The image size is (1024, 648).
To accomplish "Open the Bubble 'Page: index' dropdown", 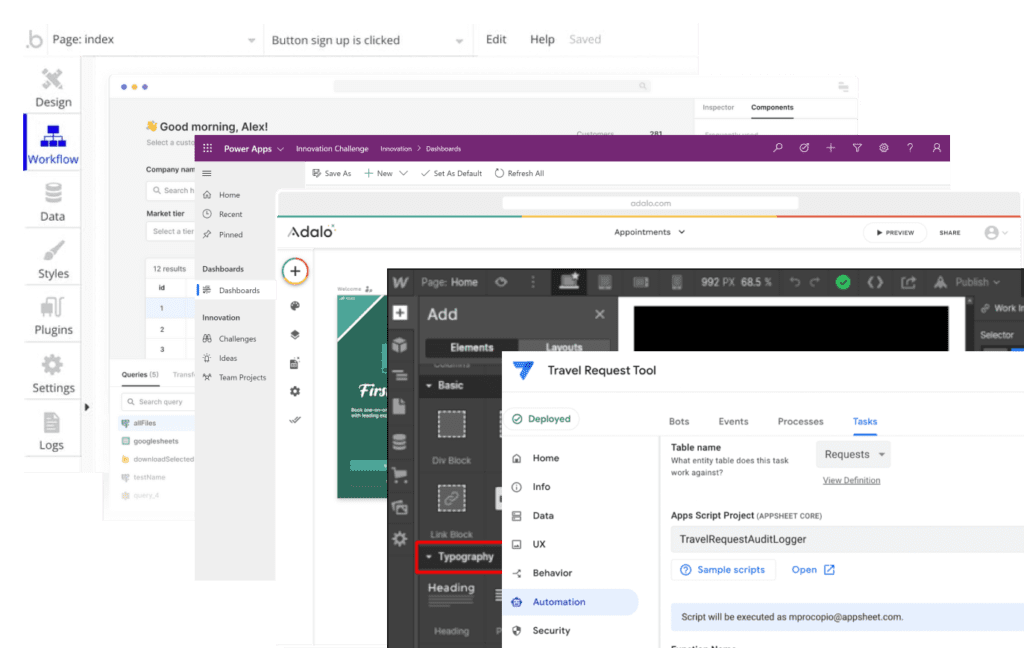I will point(153,40).
